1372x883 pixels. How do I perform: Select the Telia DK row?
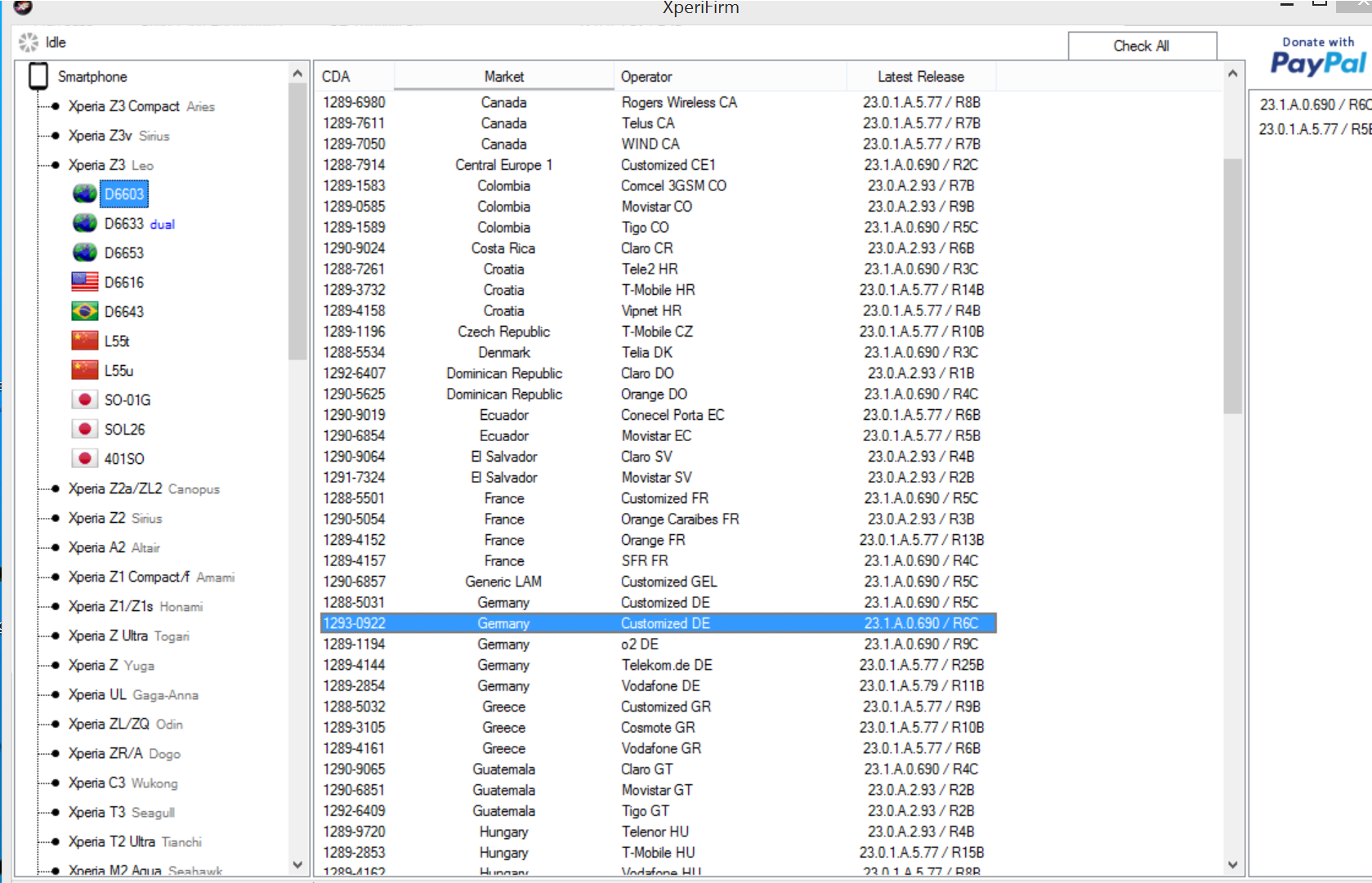point(658,352)
